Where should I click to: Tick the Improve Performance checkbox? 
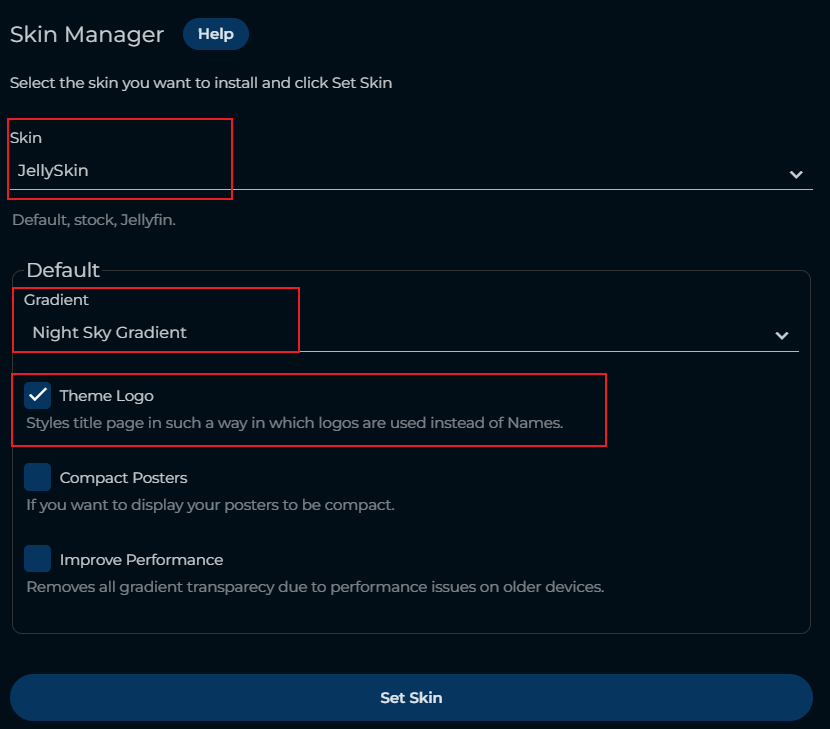[38, 559]
